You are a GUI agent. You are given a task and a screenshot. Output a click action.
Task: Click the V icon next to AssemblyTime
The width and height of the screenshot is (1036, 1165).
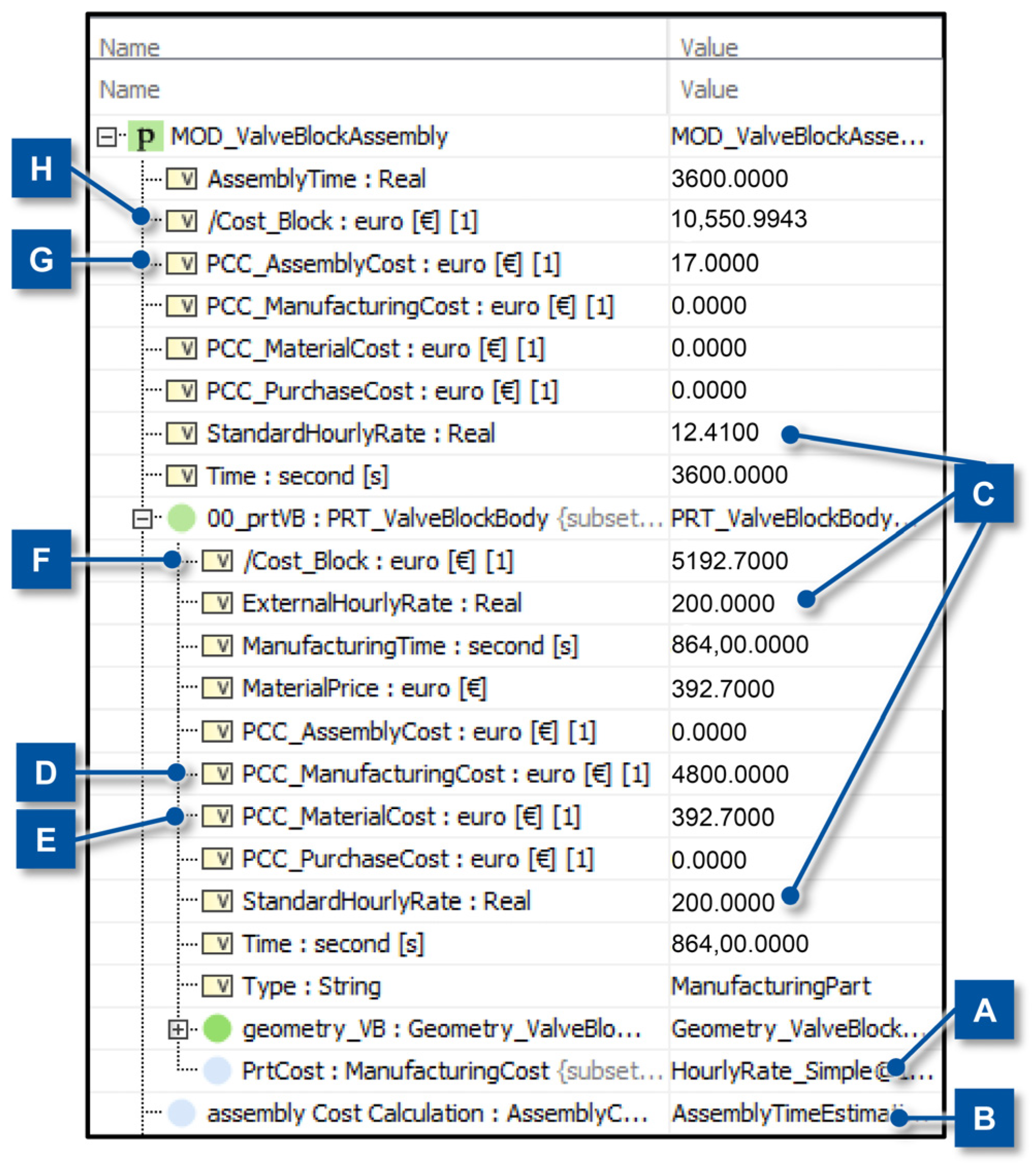pyautogui.click(x=181, y=179)
